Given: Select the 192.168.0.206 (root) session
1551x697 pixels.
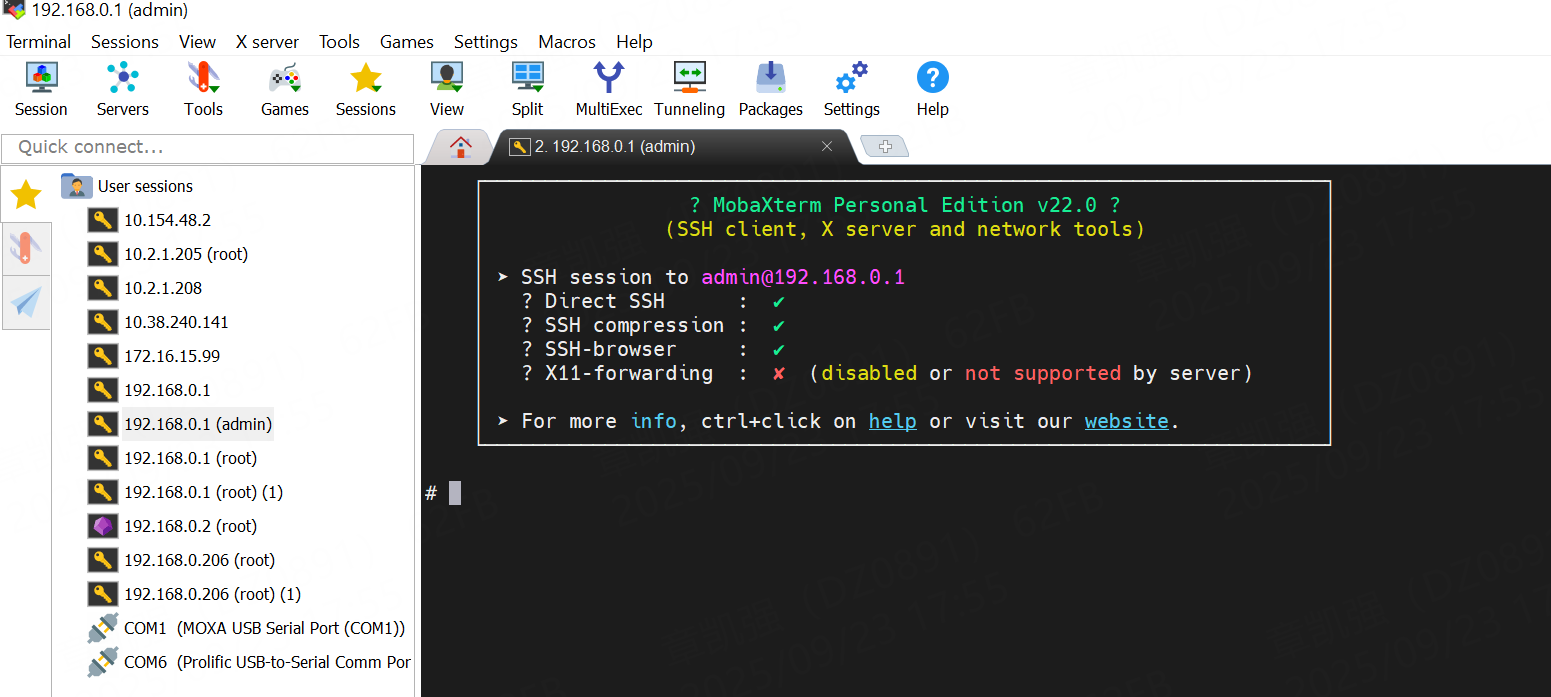Looking at the screenshot, I should pos(199,560).
